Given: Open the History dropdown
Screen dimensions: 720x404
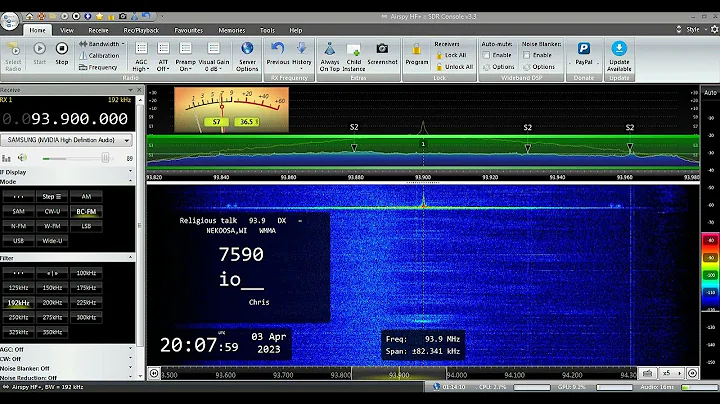Looking at the screenshot, I should point(302,56).
